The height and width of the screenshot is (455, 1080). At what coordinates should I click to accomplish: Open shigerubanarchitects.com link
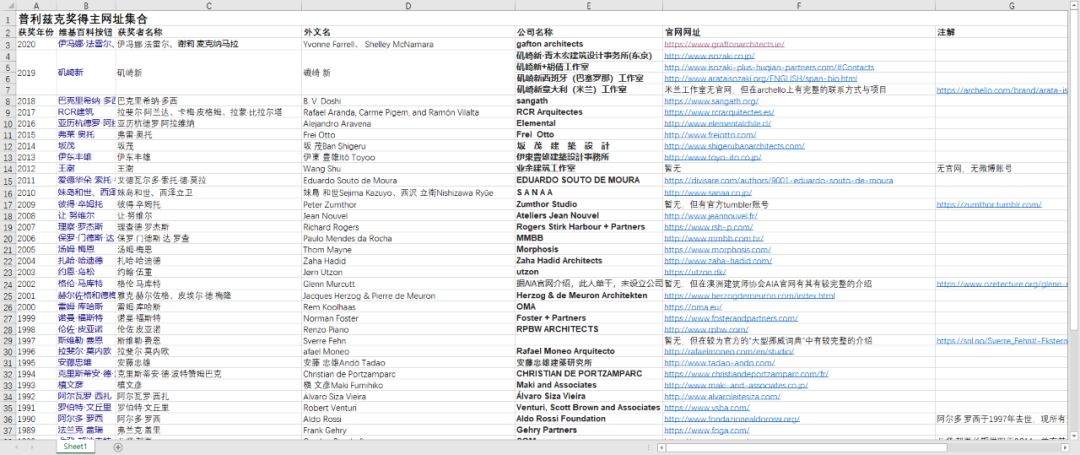pyautogui.click(x=734, y=146)
